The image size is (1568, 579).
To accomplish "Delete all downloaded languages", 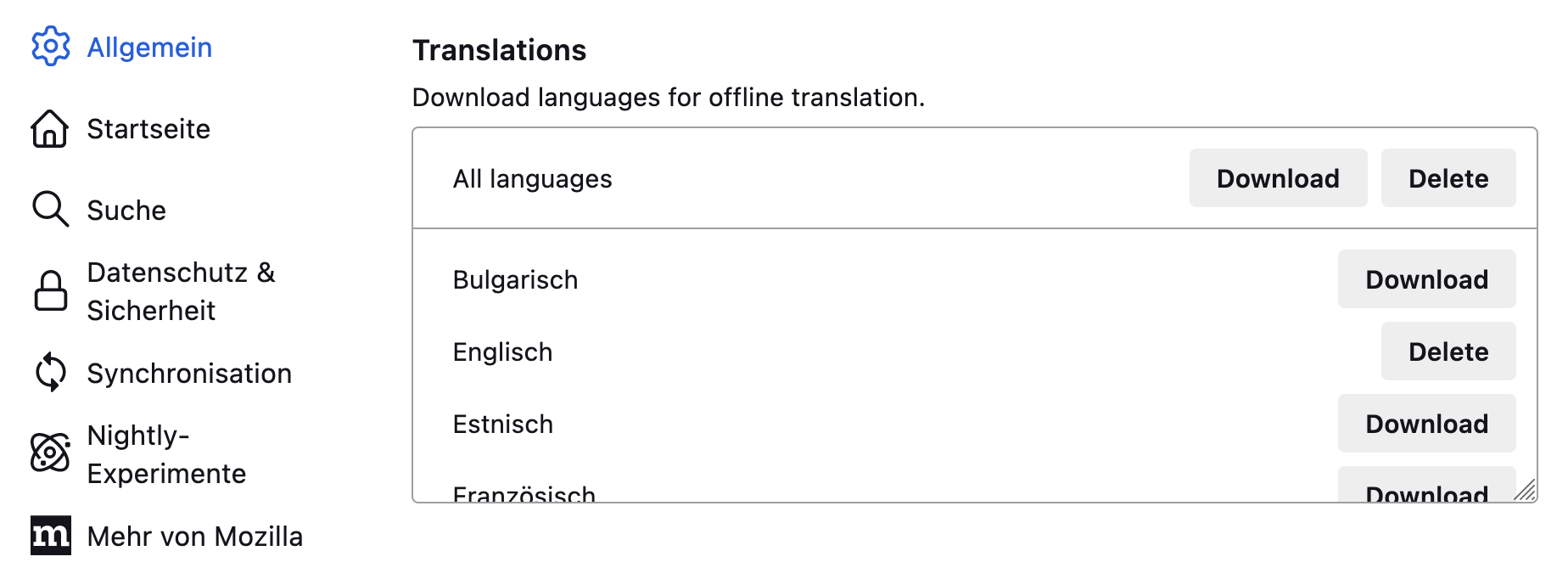I will pyautogui.click(x=1448, y=178).
